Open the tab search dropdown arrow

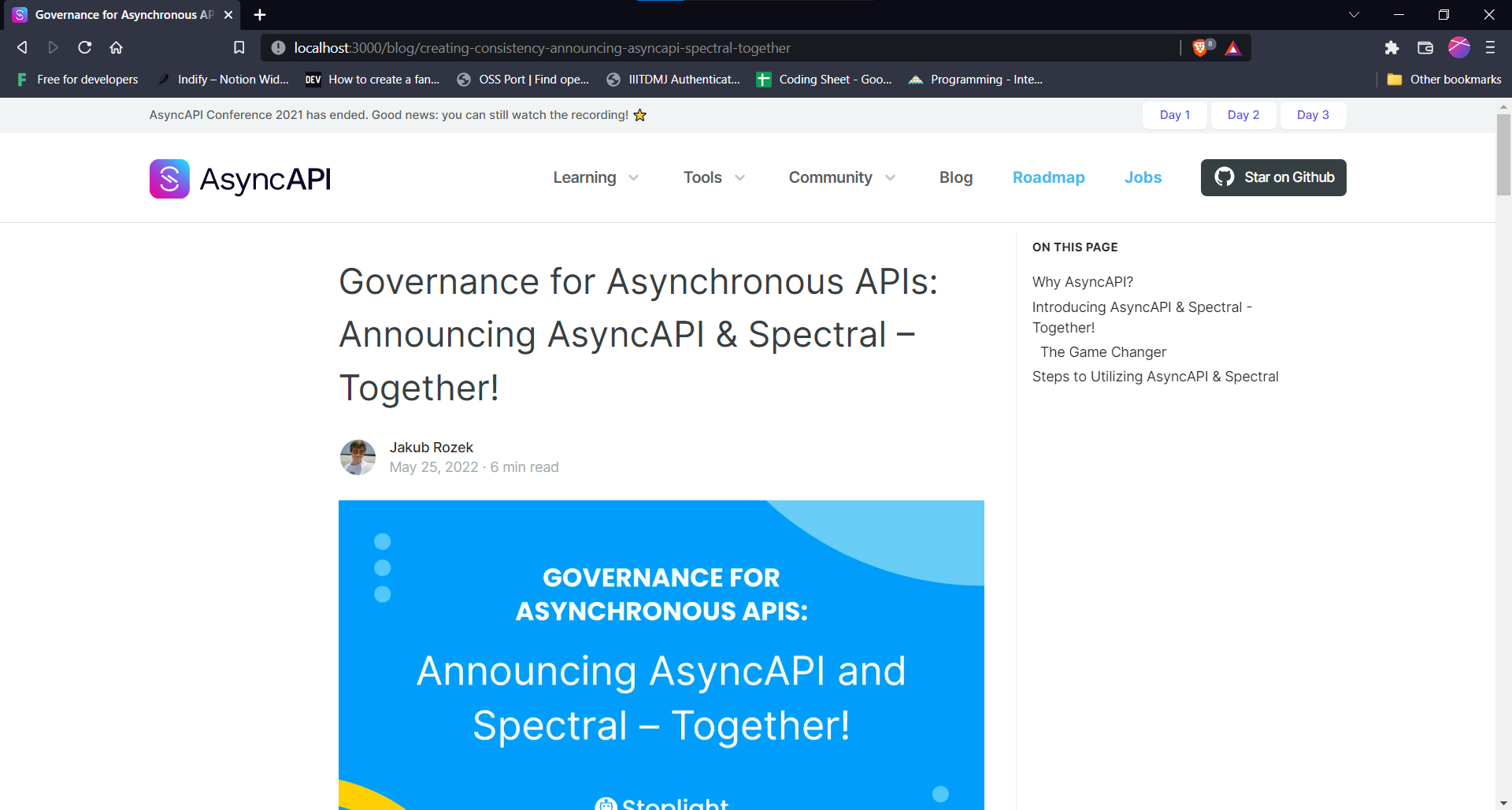click(x=1354, y=15)
